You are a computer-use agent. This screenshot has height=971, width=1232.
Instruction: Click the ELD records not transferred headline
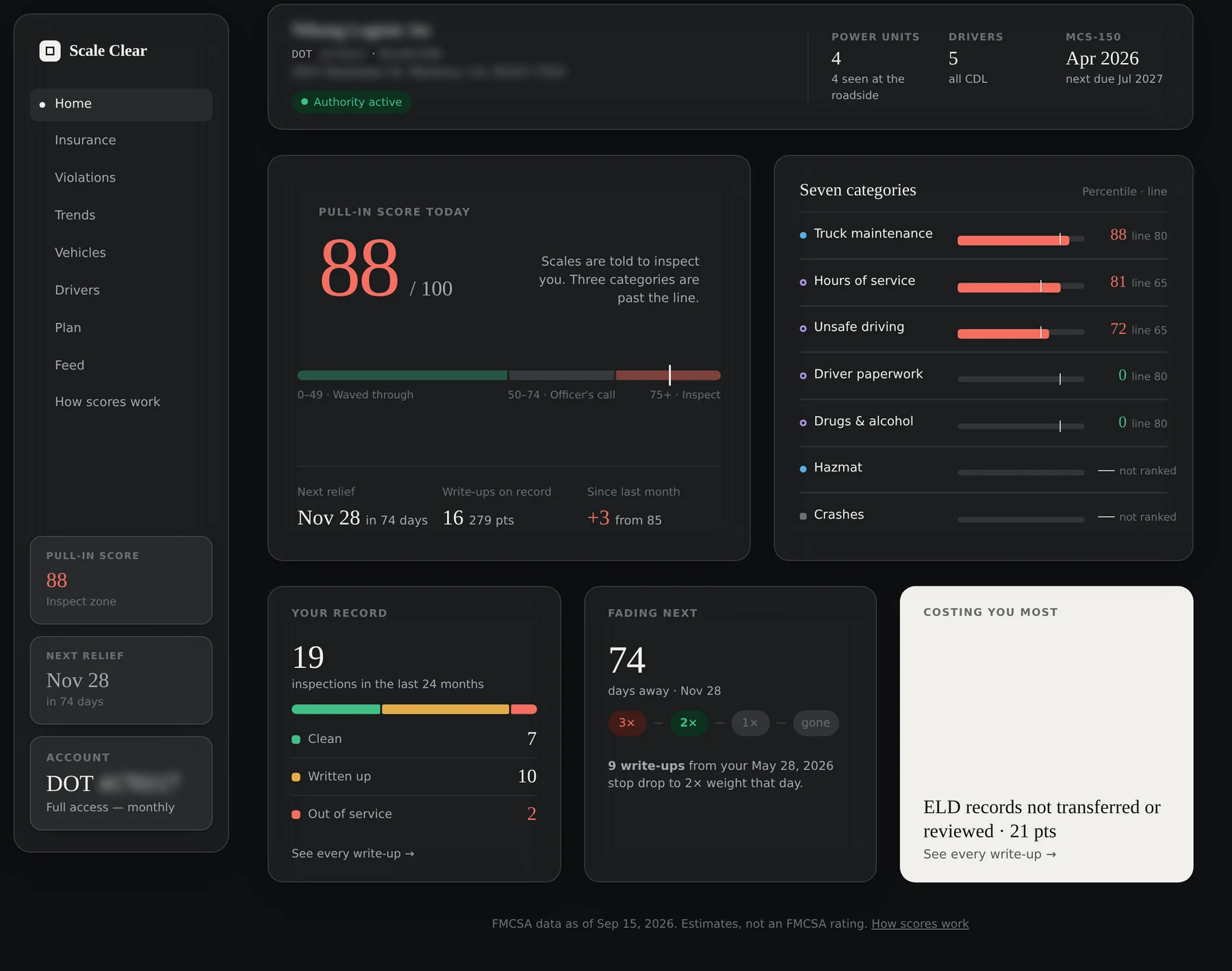click(1042, 819)
